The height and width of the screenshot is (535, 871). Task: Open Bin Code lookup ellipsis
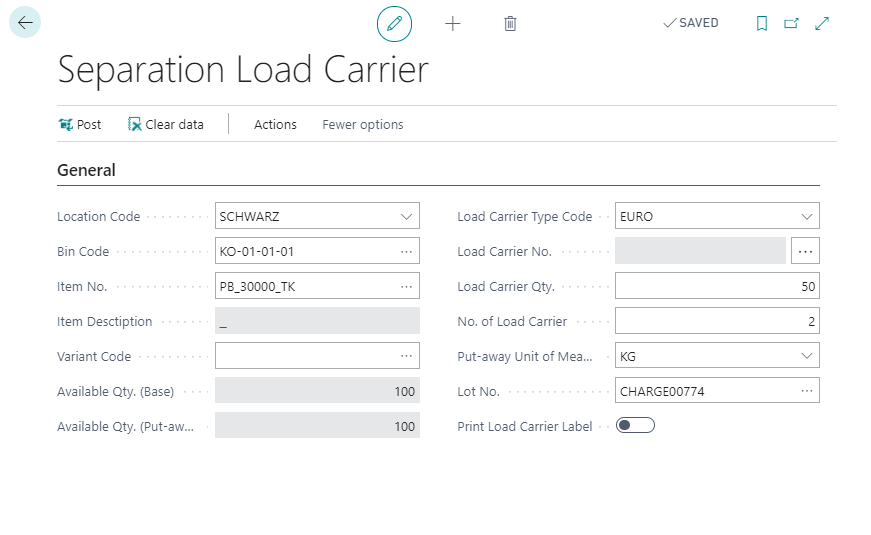click(x=407, y=251)
